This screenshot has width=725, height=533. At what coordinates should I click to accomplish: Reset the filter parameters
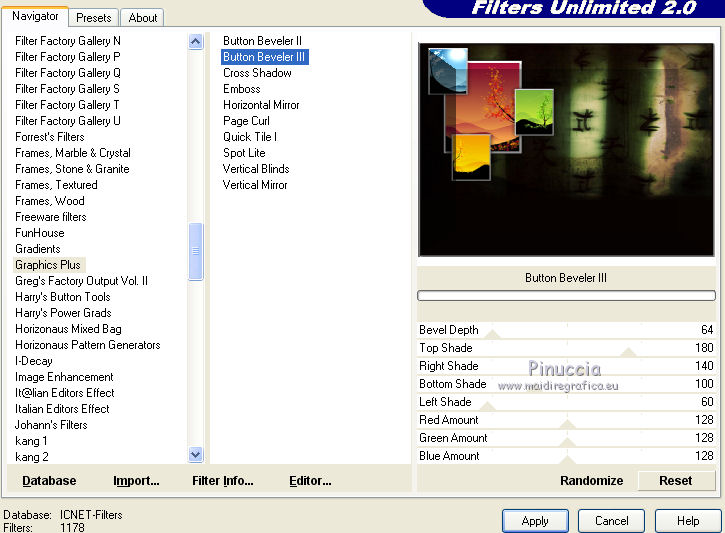tap(676, 481)
